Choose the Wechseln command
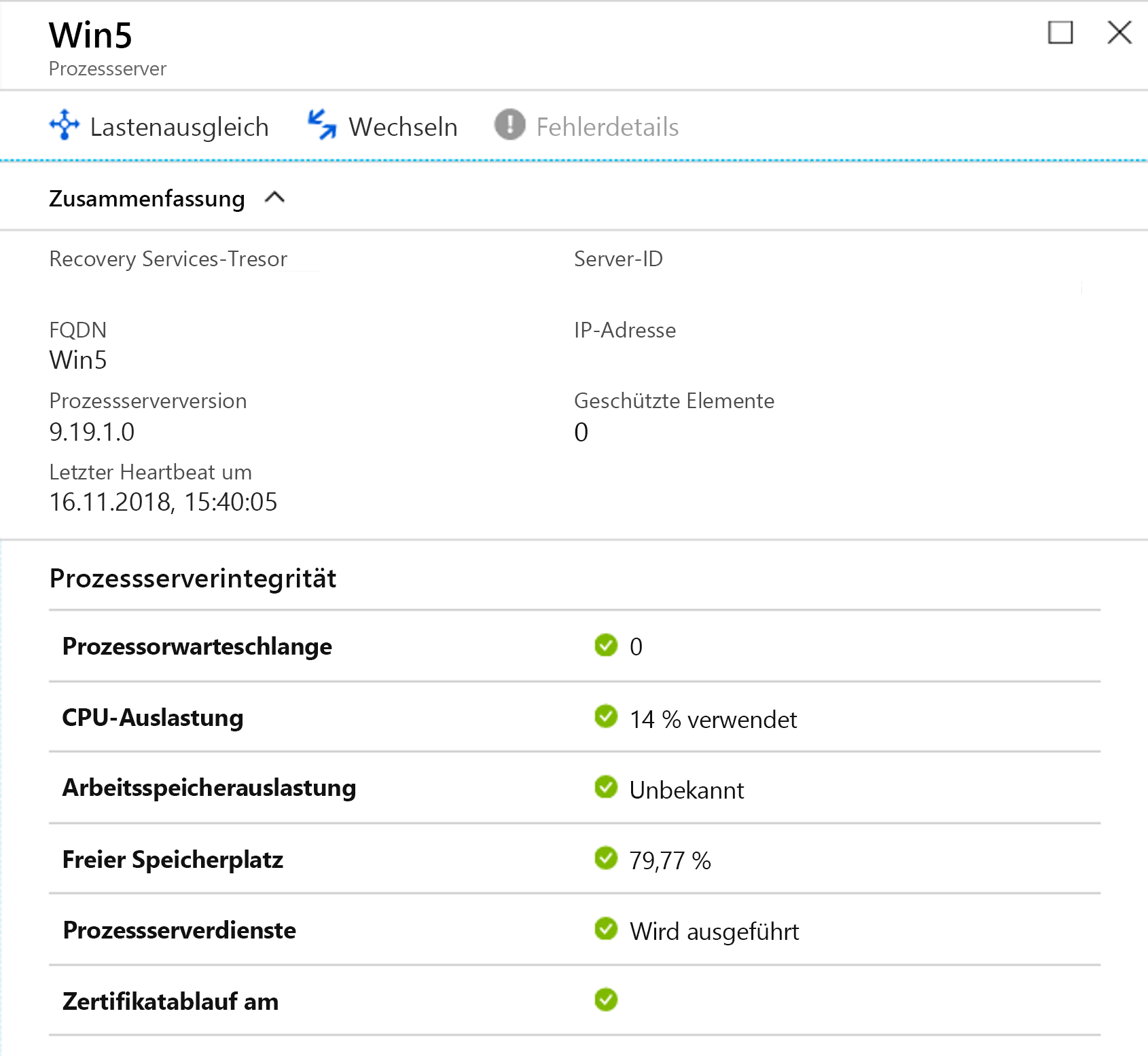 382,126
